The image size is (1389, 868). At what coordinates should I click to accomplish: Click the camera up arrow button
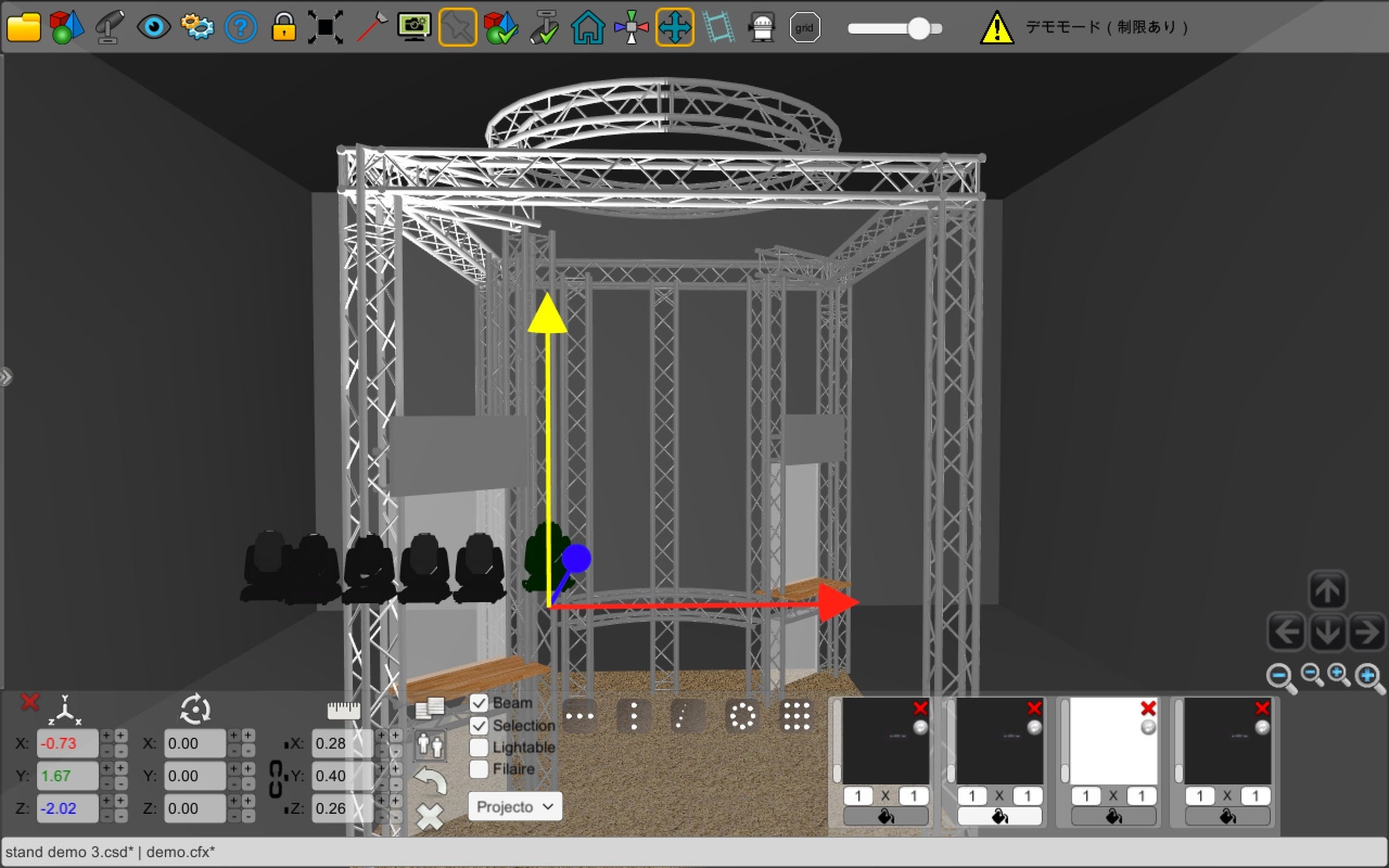point(1327,590)
